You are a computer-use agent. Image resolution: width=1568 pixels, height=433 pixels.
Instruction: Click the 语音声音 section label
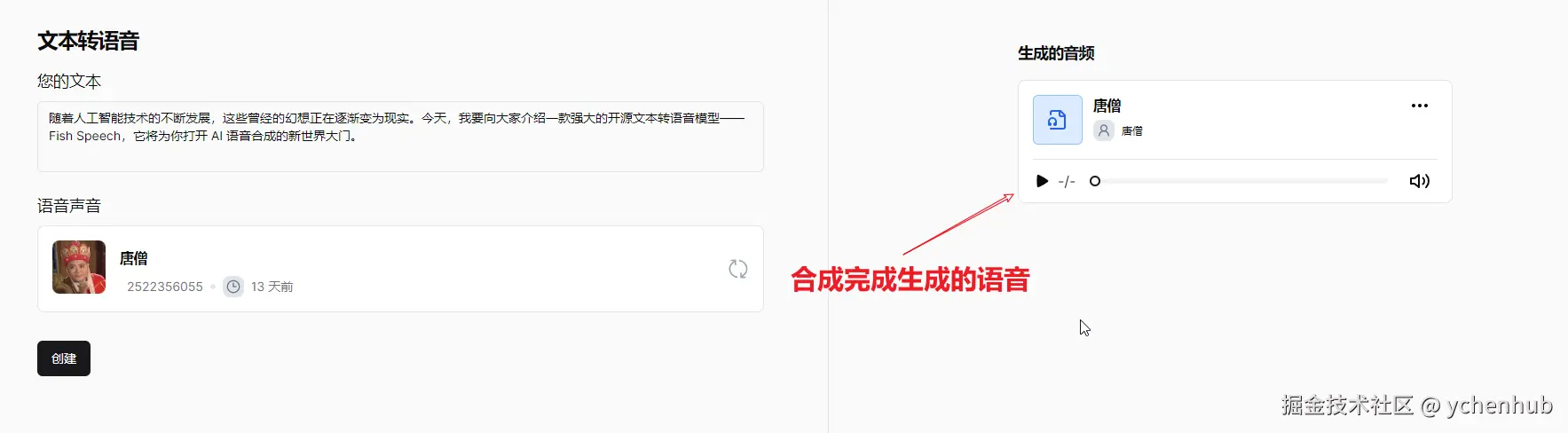69,206
